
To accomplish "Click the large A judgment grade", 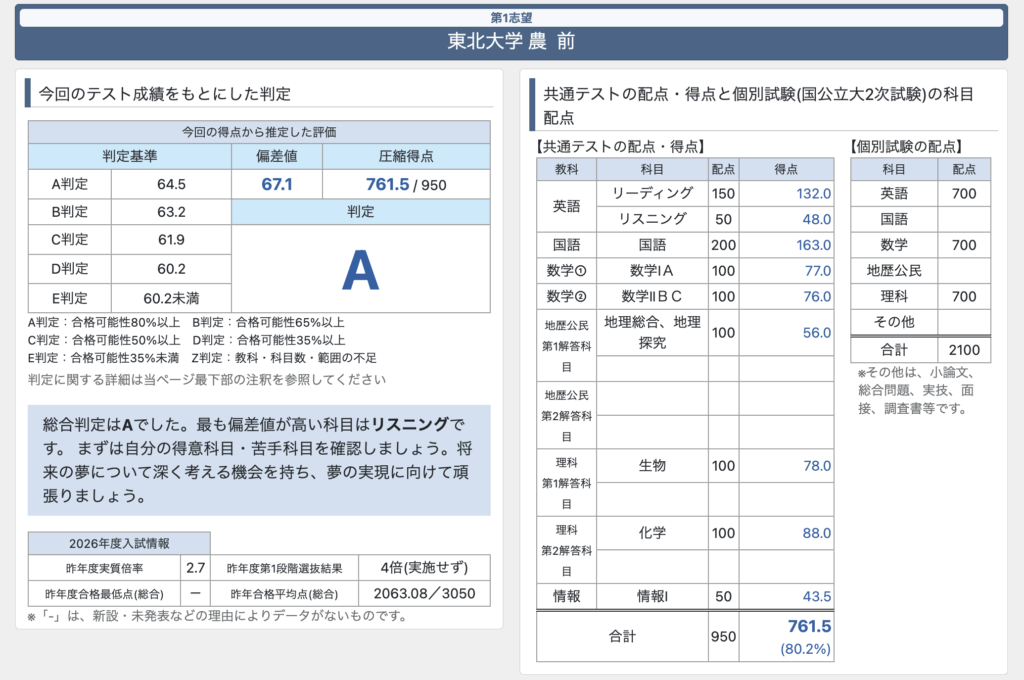I will click(360, 269).
